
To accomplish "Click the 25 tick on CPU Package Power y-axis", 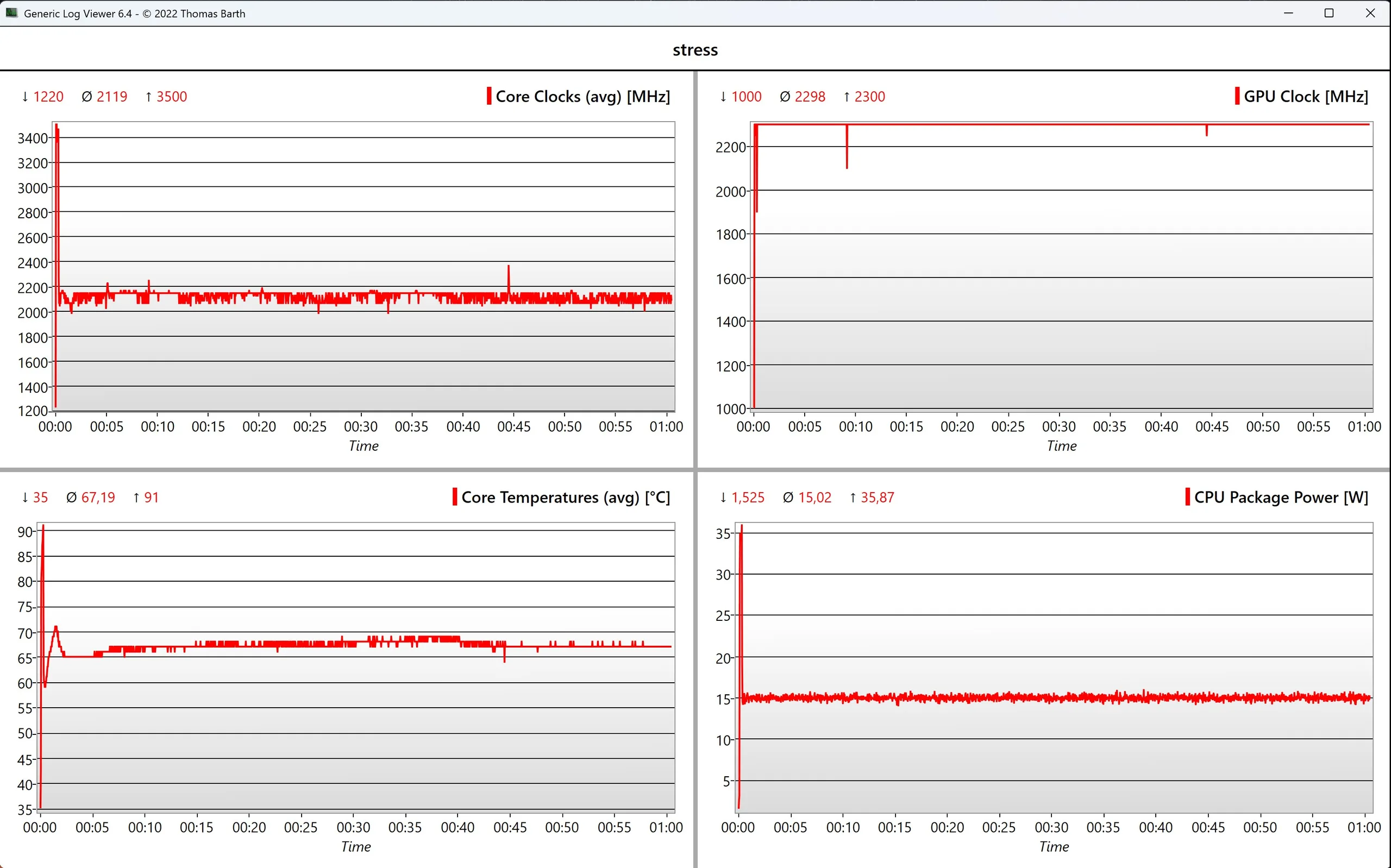I will click(723, 616).
